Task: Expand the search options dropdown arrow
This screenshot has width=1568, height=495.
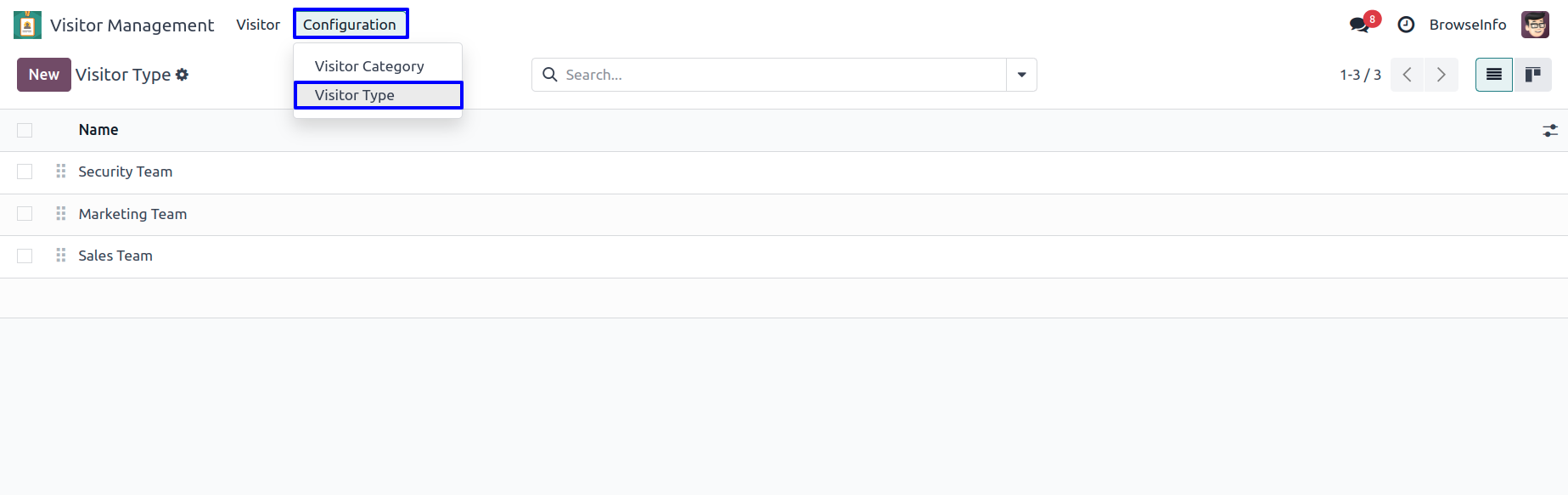Action: [1021, 75]
